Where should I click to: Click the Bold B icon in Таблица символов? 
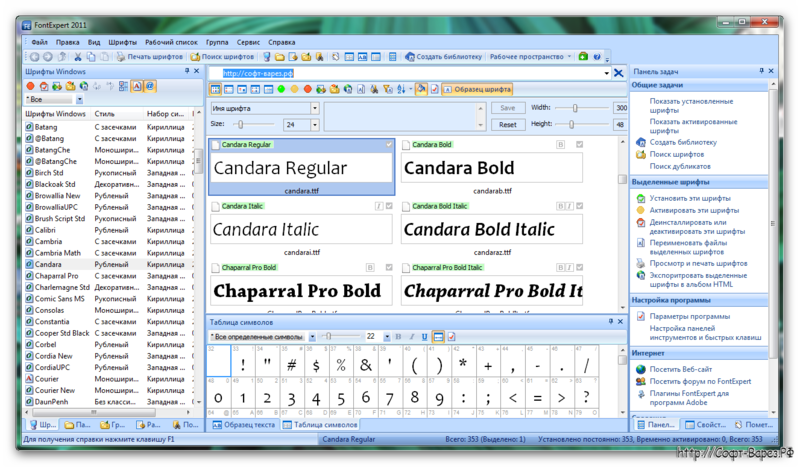pos(398,337)
